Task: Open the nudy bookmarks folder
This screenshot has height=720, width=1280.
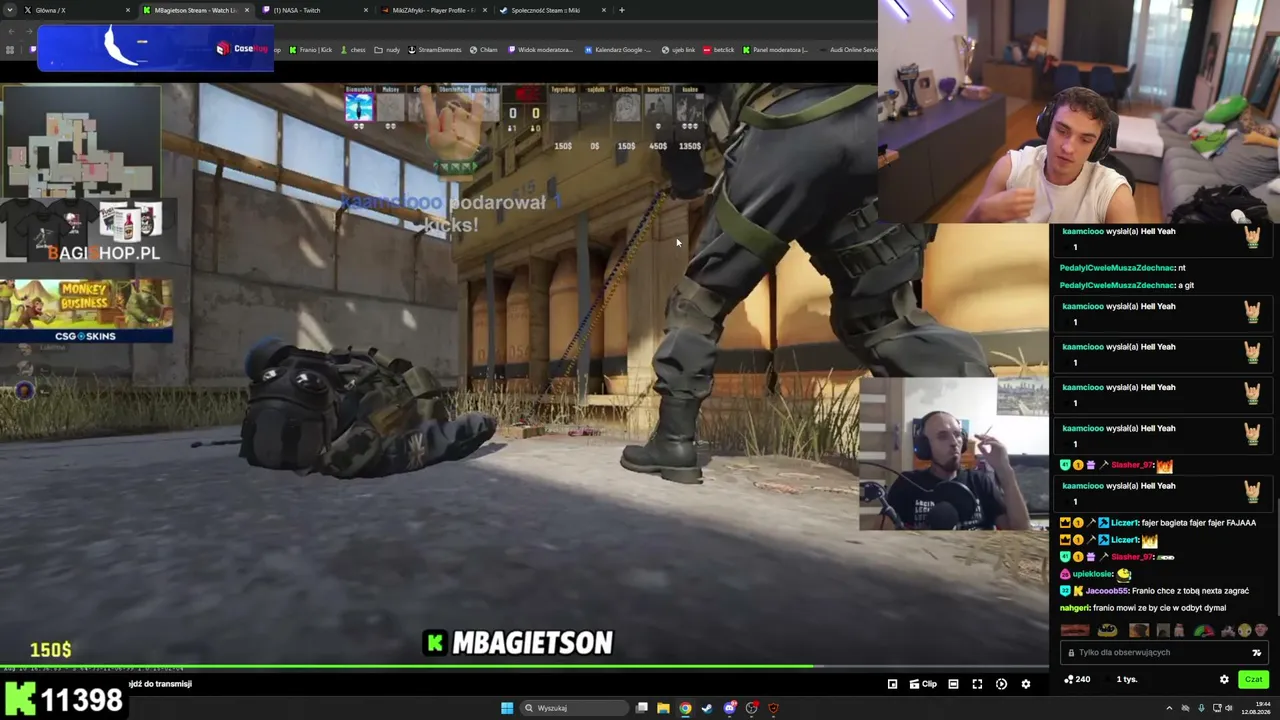Action: pyautogui.click(x=387, y=50)
